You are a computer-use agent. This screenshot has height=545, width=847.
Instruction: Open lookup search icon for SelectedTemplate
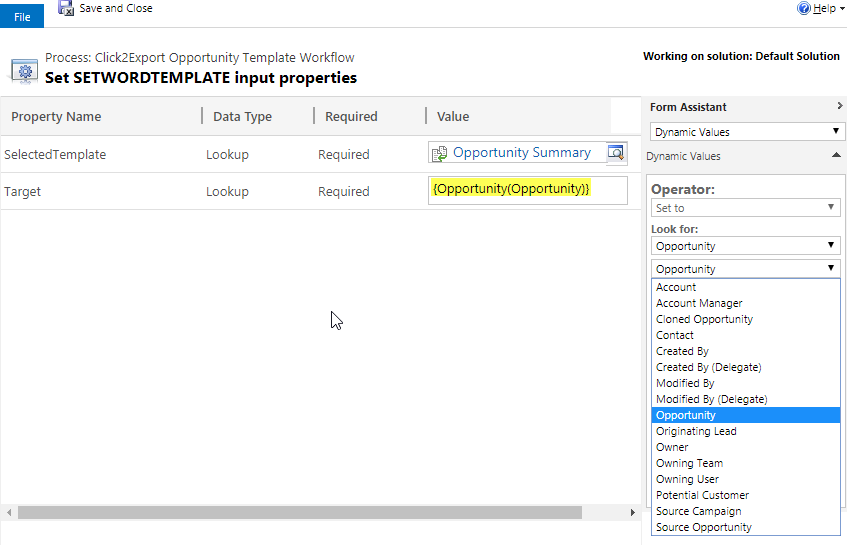tap(616, 153)
